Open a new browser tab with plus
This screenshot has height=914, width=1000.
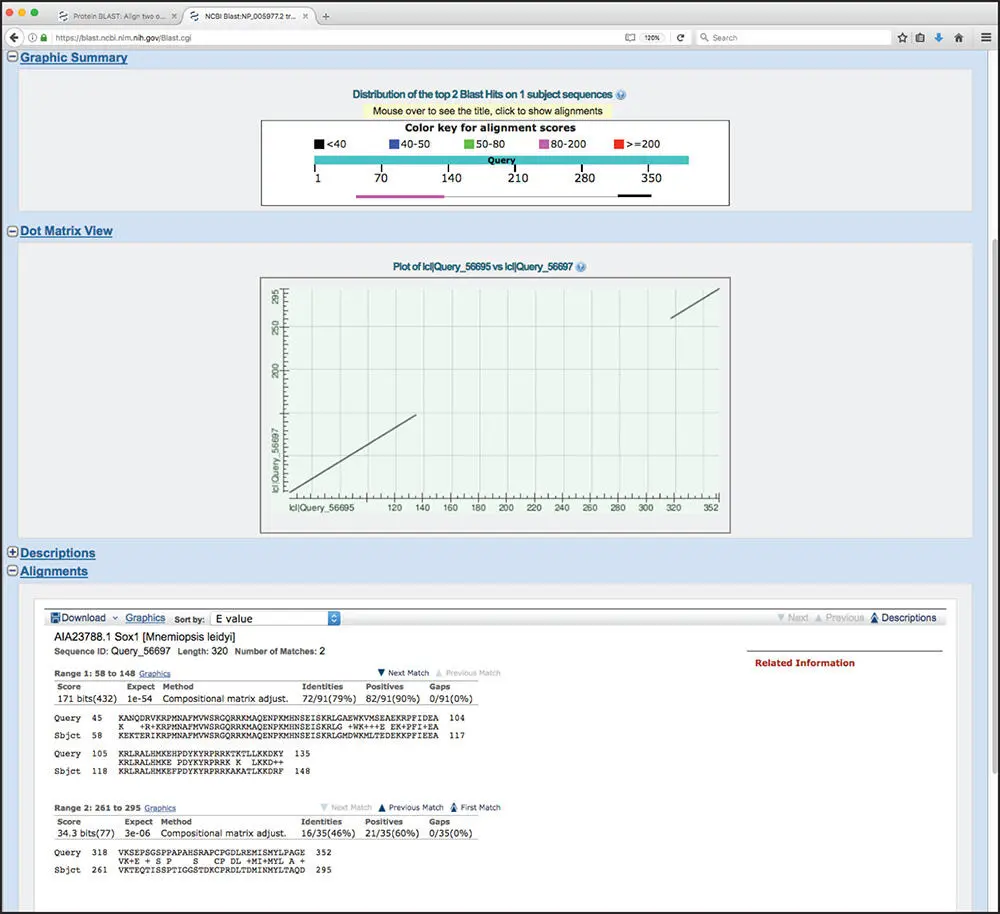(x=326, y=17)
